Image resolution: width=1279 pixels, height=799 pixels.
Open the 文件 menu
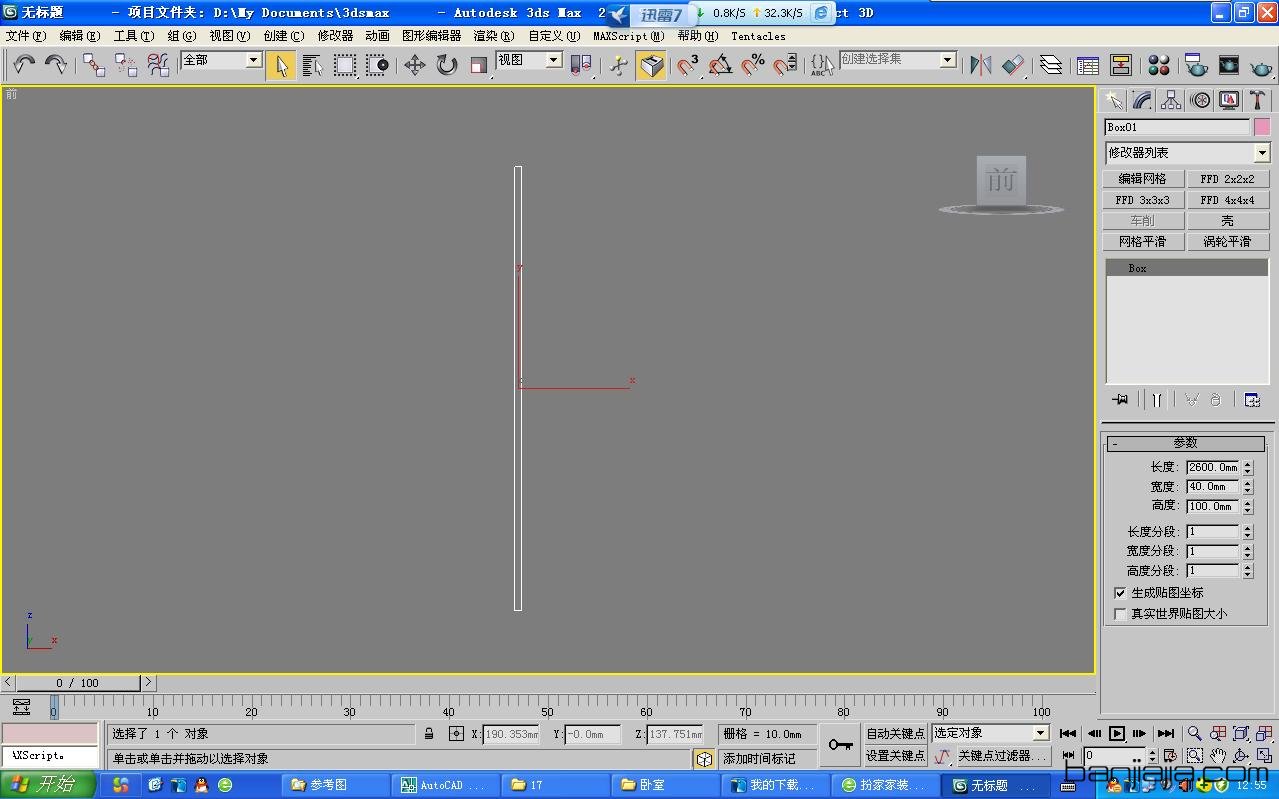pos(25,36)
